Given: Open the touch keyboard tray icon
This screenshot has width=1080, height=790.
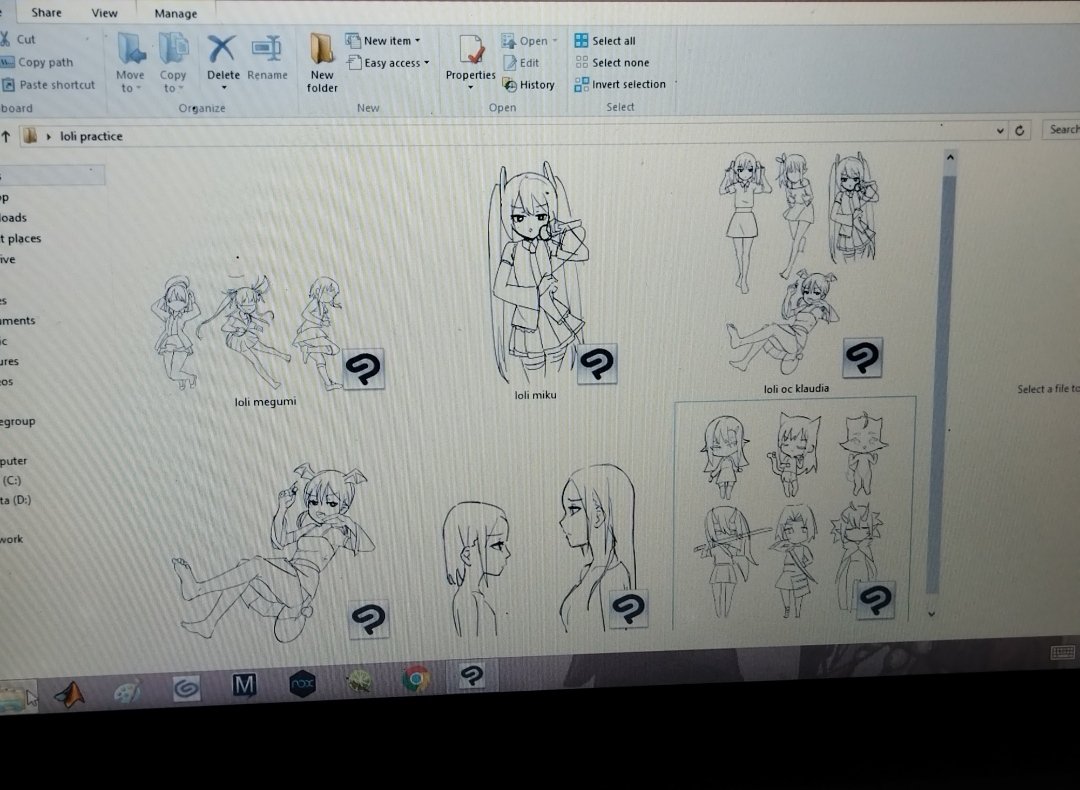Looking at the screenshot, I should 1062,652.
